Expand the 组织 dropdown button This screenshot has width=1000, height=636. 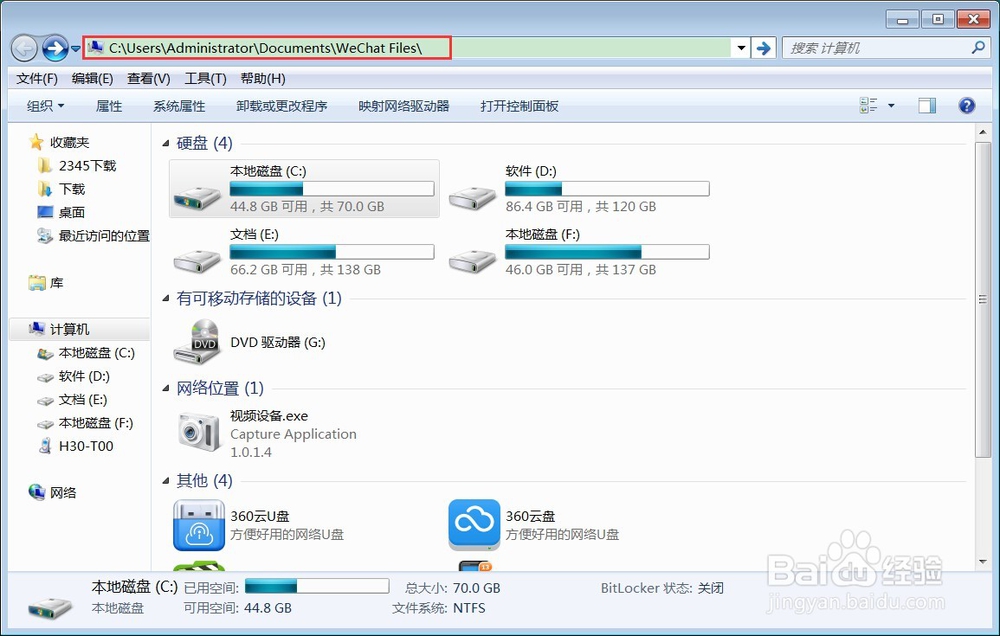[45, 106]
